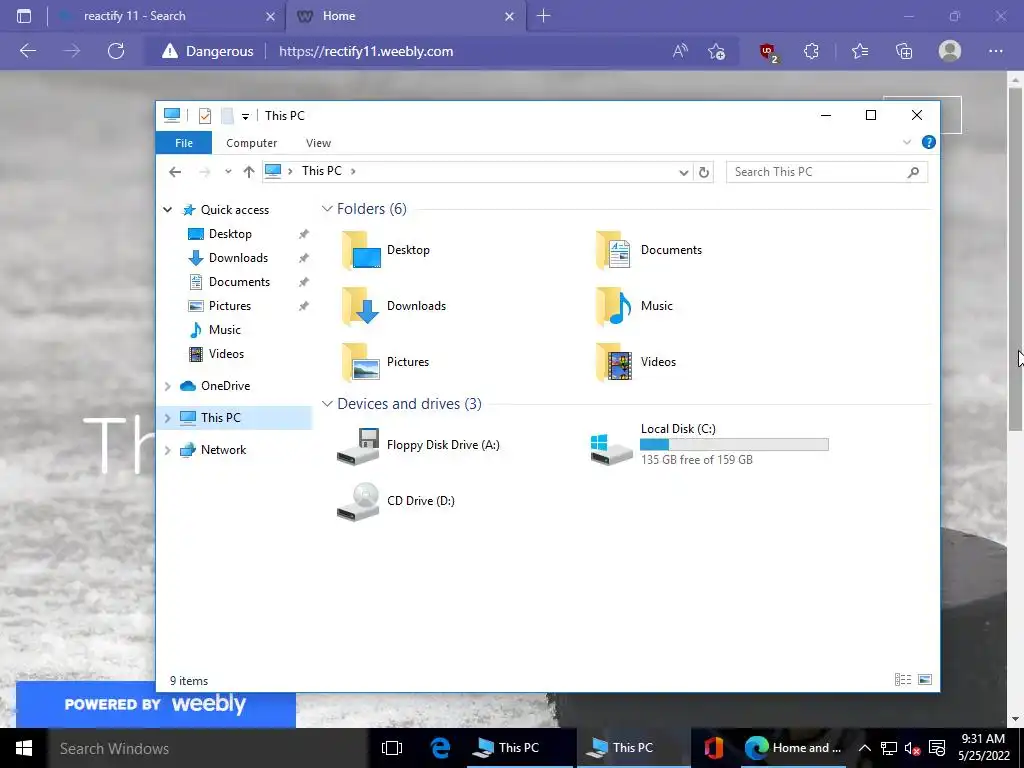The image size is (1024, 768).
Task: Open Action Center notifications icon
Action: click(x=937, y=748)
